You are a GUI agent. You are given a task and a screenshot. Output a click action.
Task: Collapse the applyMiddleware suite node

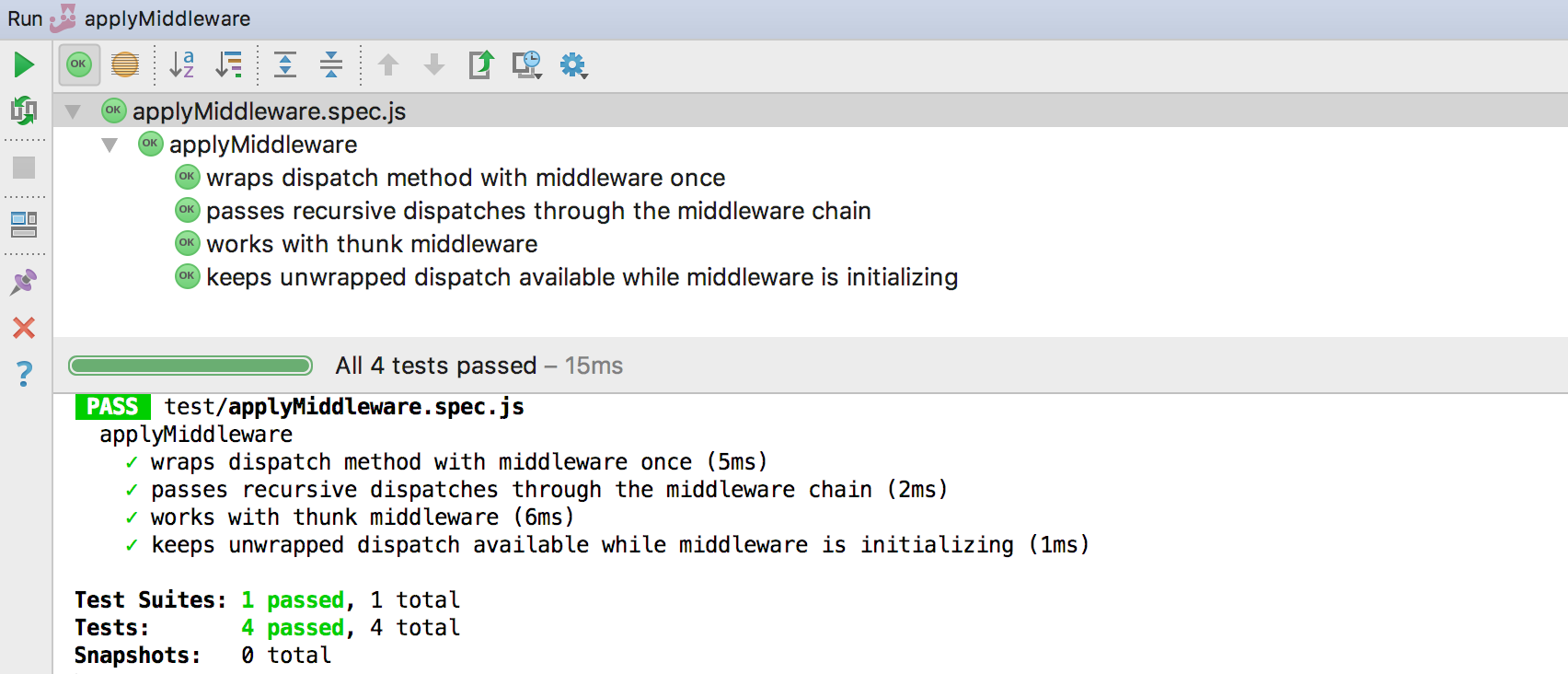point(110,145)
